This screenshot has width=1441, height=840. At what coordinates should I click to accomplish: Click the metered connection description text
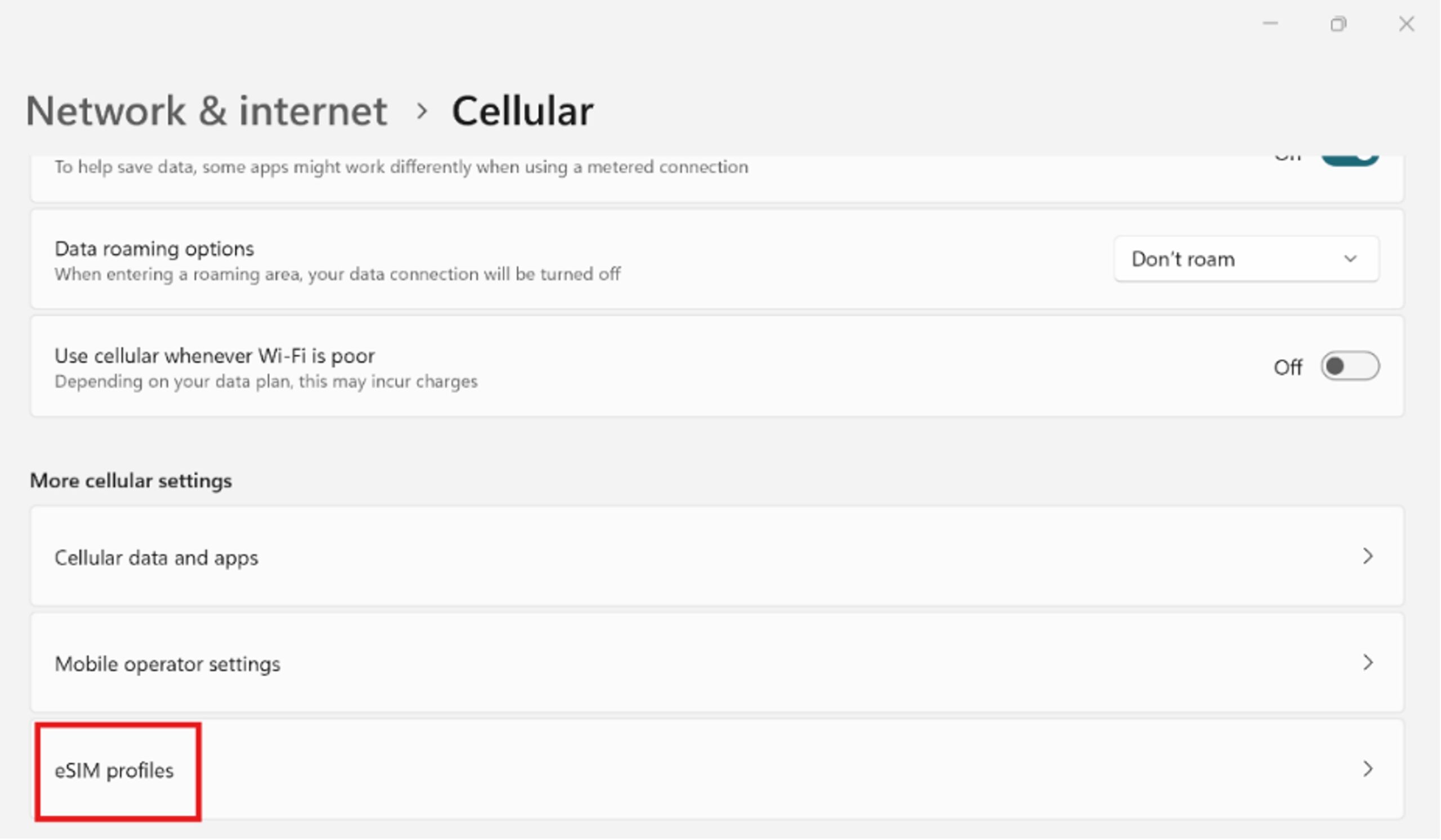[401, 167]
